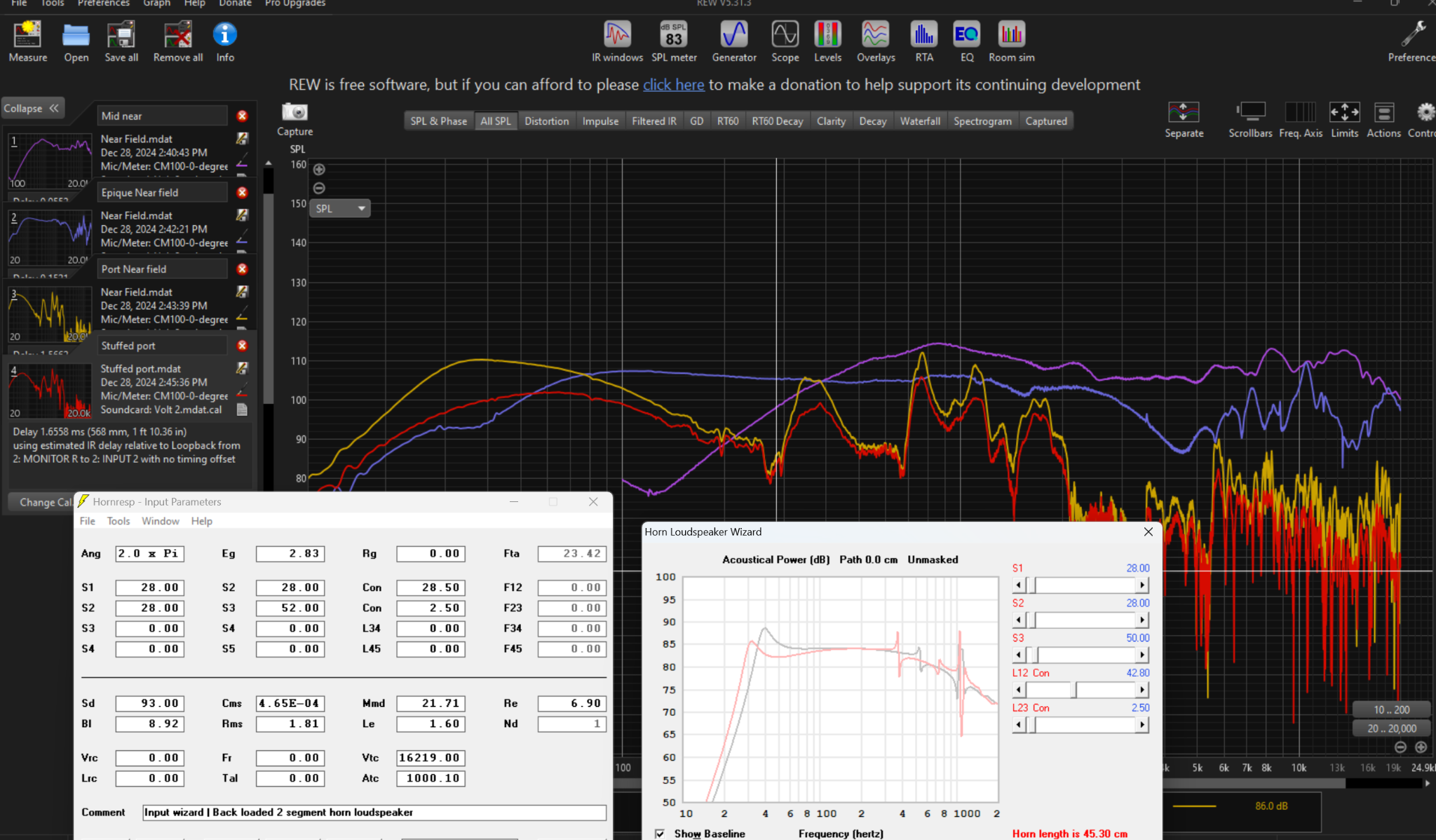Open IR windows tool
The image size is (1436, 840).
pyautogui.click(x=617, y=34)
